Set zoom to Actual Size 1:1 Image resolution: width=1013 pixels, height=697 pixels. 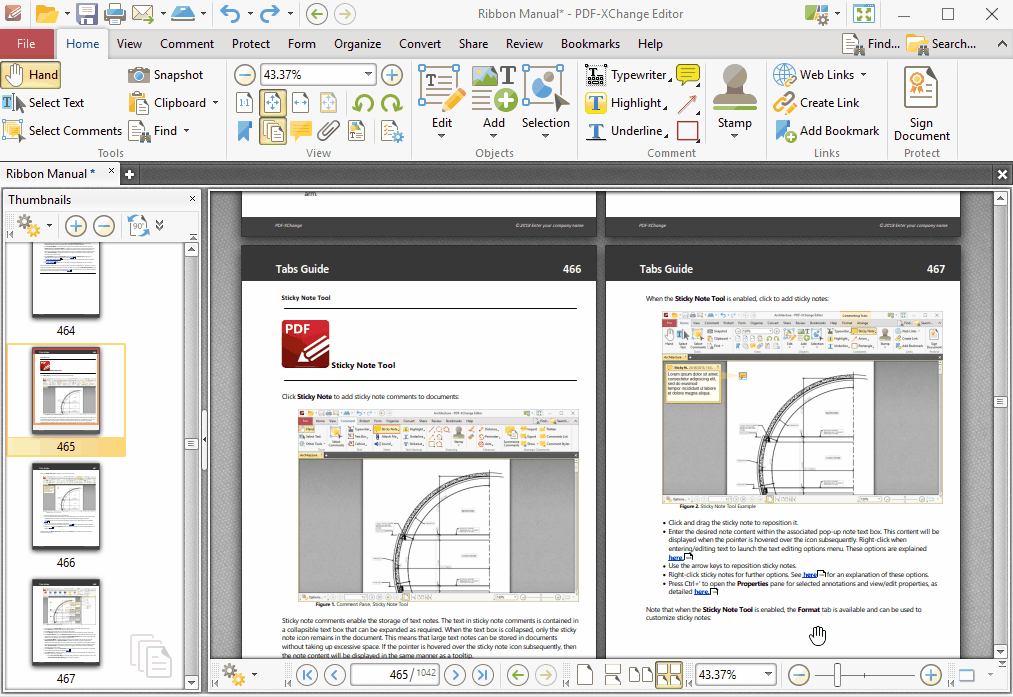244,103
